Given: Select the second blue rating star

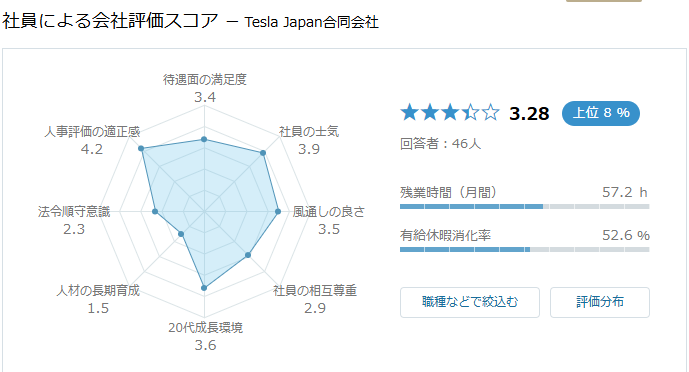Looking at the screenshot, I should 429,112.
